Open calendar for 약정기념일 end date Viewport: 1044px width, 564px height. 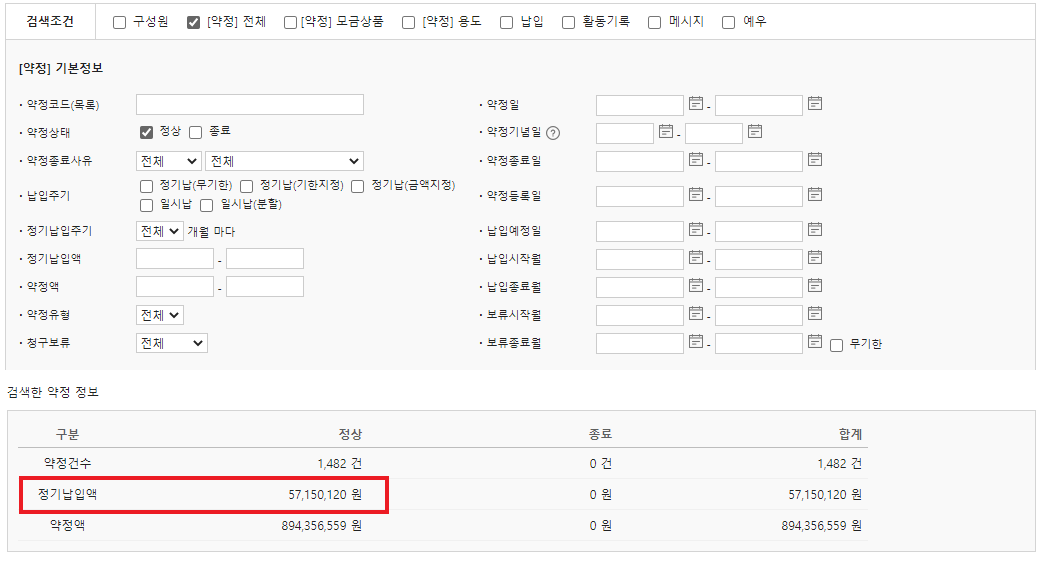[x=754, y=131]
